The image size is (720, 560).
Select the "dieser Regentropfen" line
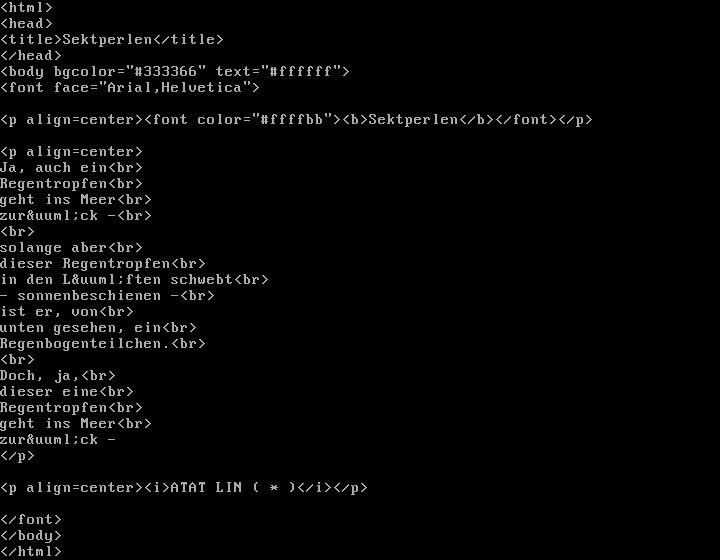click(102, 264)
